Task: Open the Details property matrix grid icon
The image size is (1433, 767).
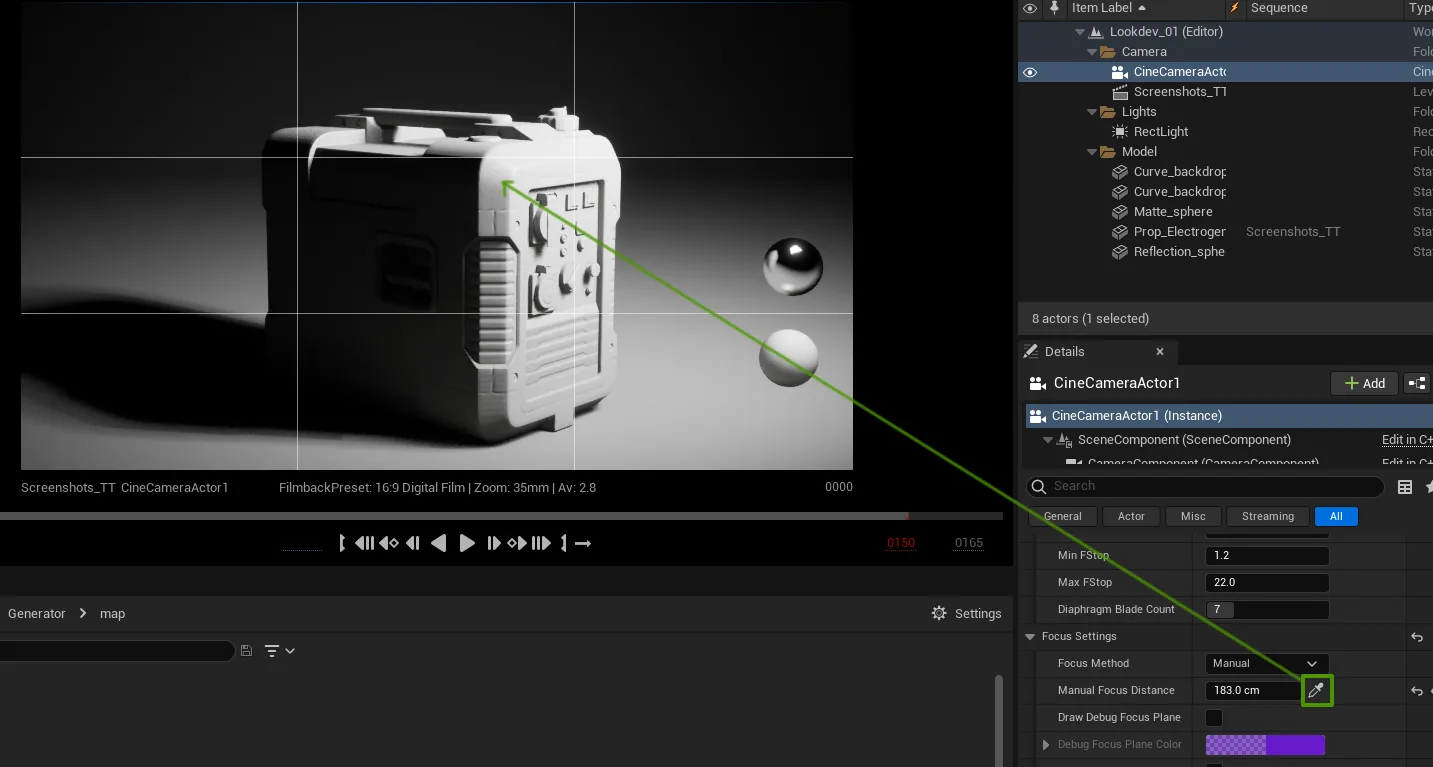Action: (1404, 487)
